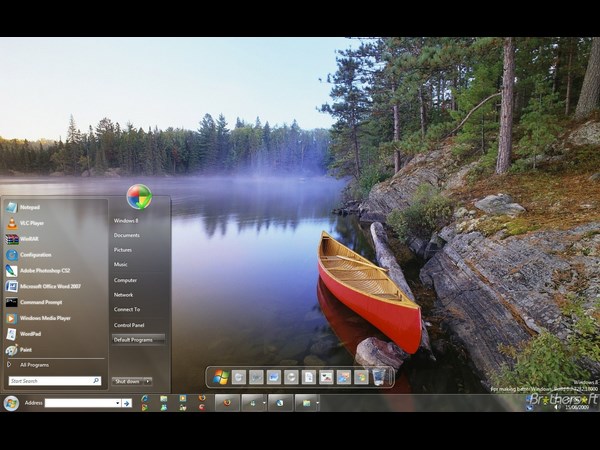Click the Windows logo in the dock
Screen dimensions: 600x450
tap(221, 377)
